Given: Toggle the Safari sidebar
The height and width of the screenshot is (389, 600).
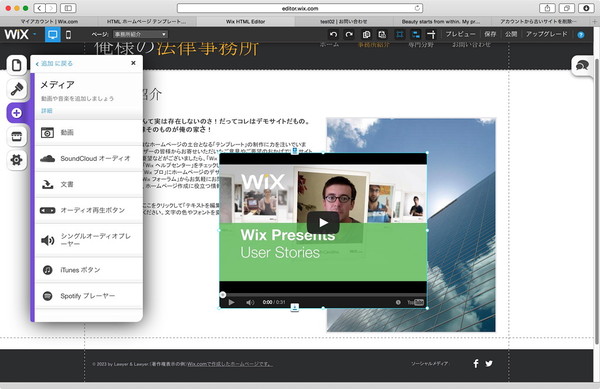Looking at the screenshot, I should pos(68,8).
